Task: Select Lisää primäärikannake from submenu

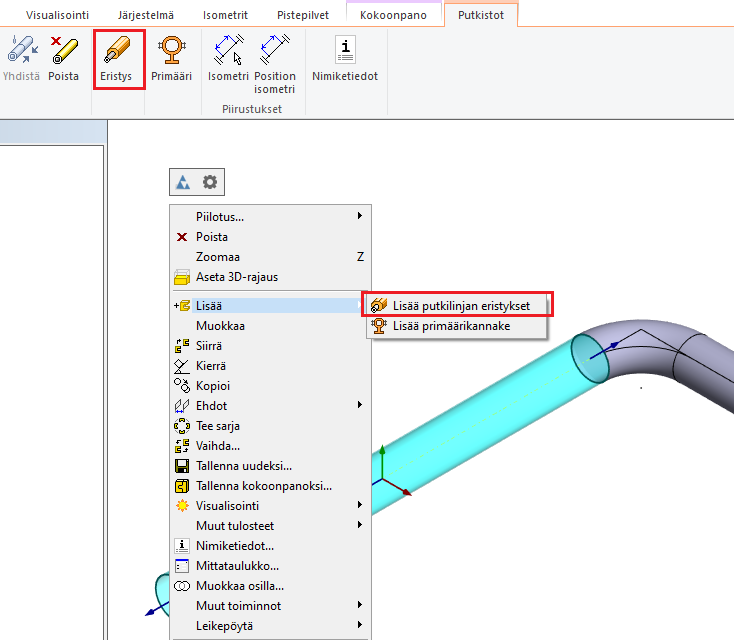Action: pyautogui.click(x=451, y=325)
